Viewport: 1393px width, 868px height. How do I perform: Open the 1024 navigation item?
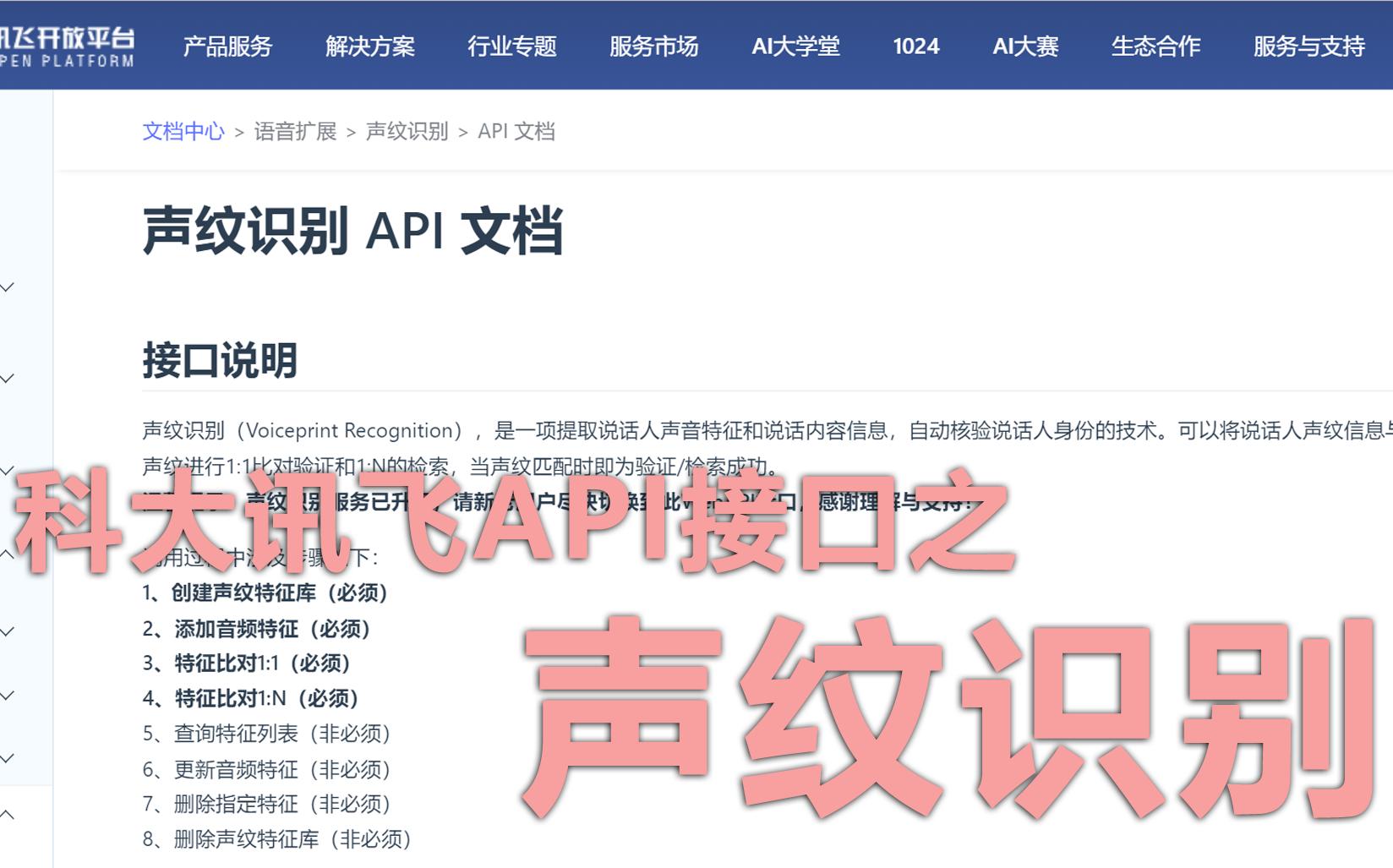(x=915, y=46)
